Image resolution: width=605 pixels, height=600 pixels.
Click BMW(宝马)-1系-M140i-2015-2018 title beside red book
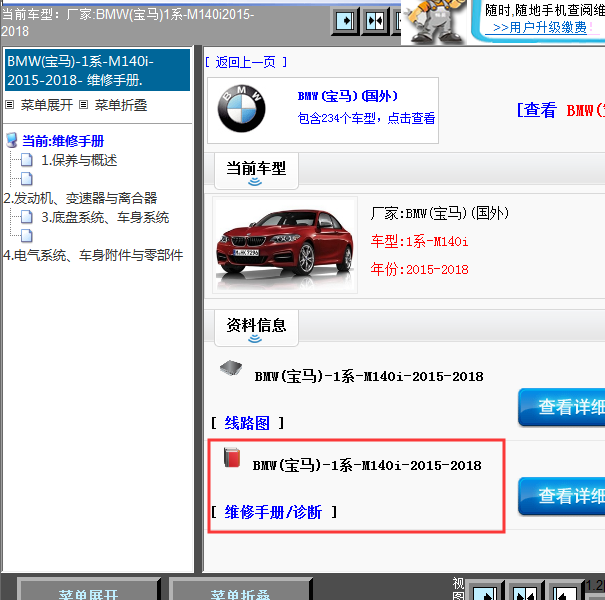(x=367, y=465)
